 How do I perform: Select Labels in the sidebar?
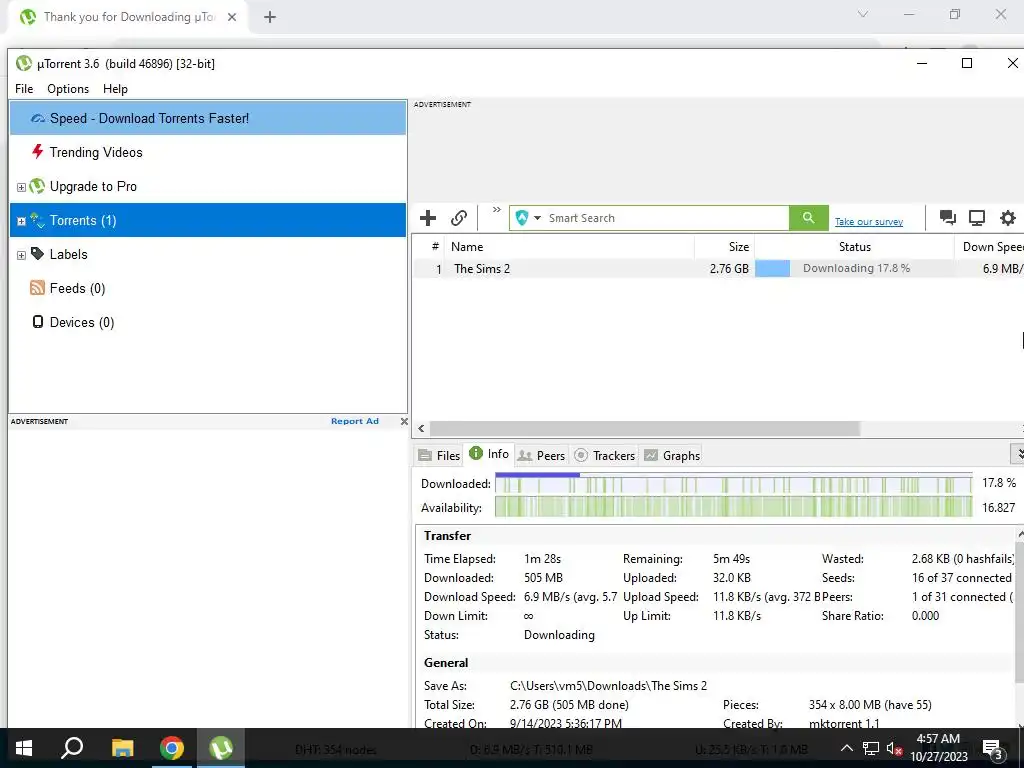pos(208,254)
